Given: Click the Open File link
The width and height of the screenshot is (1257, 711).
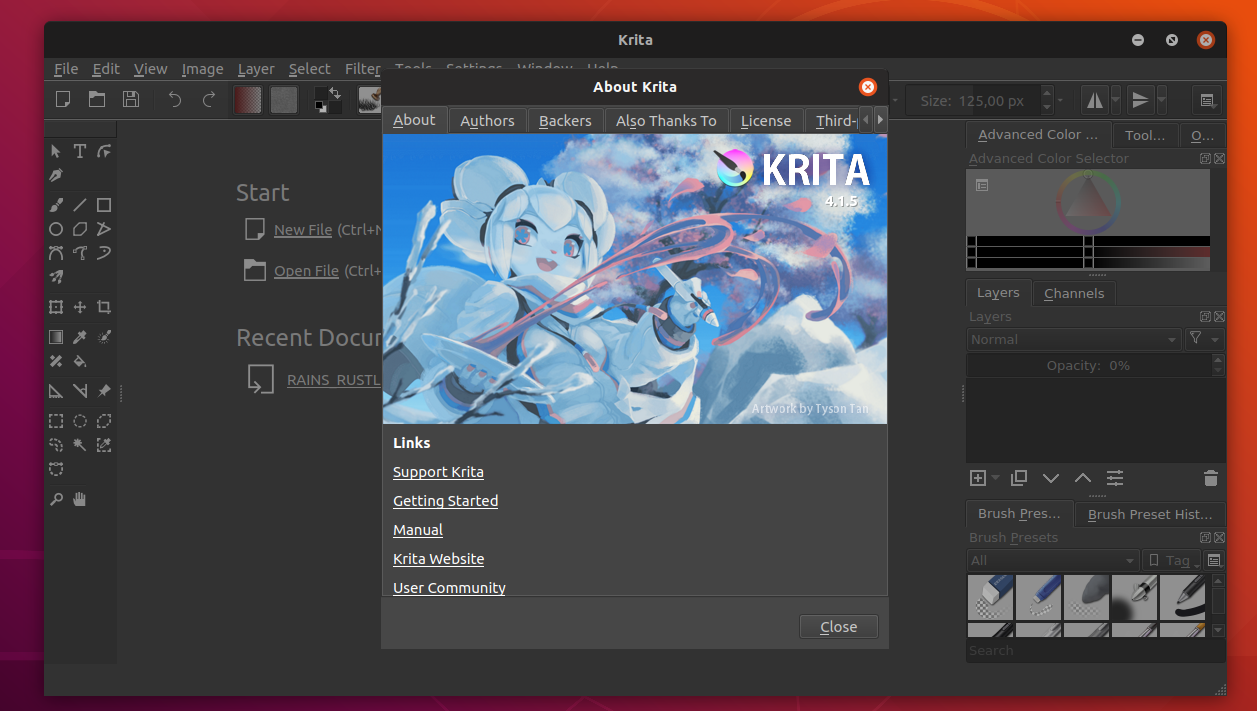Looking at the screenshot, I should (x=306, y=271).
